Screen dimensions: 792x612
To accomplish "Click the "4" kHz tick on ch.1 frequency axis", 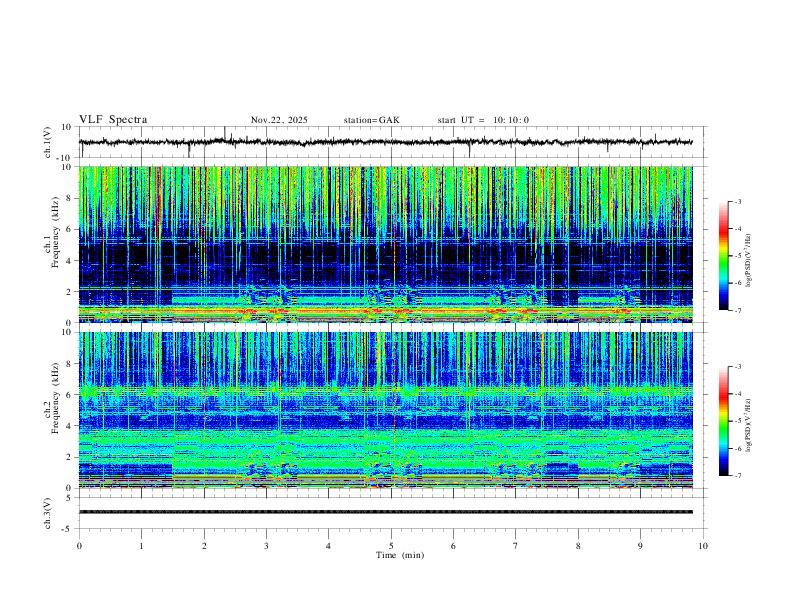I will 69,261.
